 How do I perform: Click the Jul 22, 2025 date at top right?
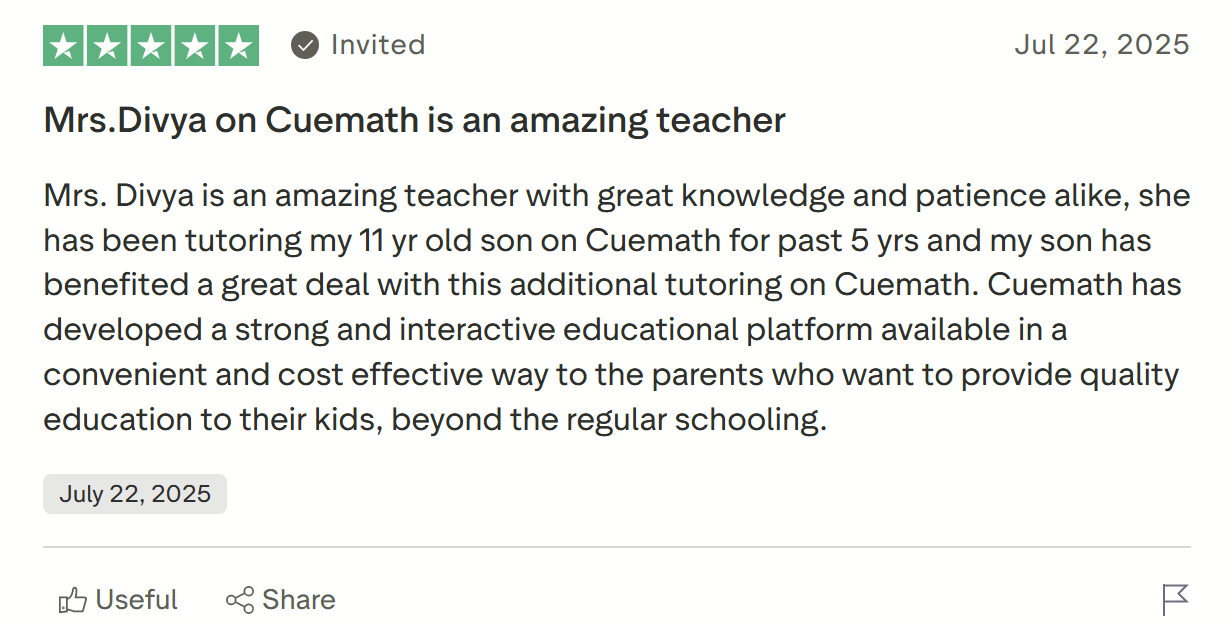(x=1101, y=44)
